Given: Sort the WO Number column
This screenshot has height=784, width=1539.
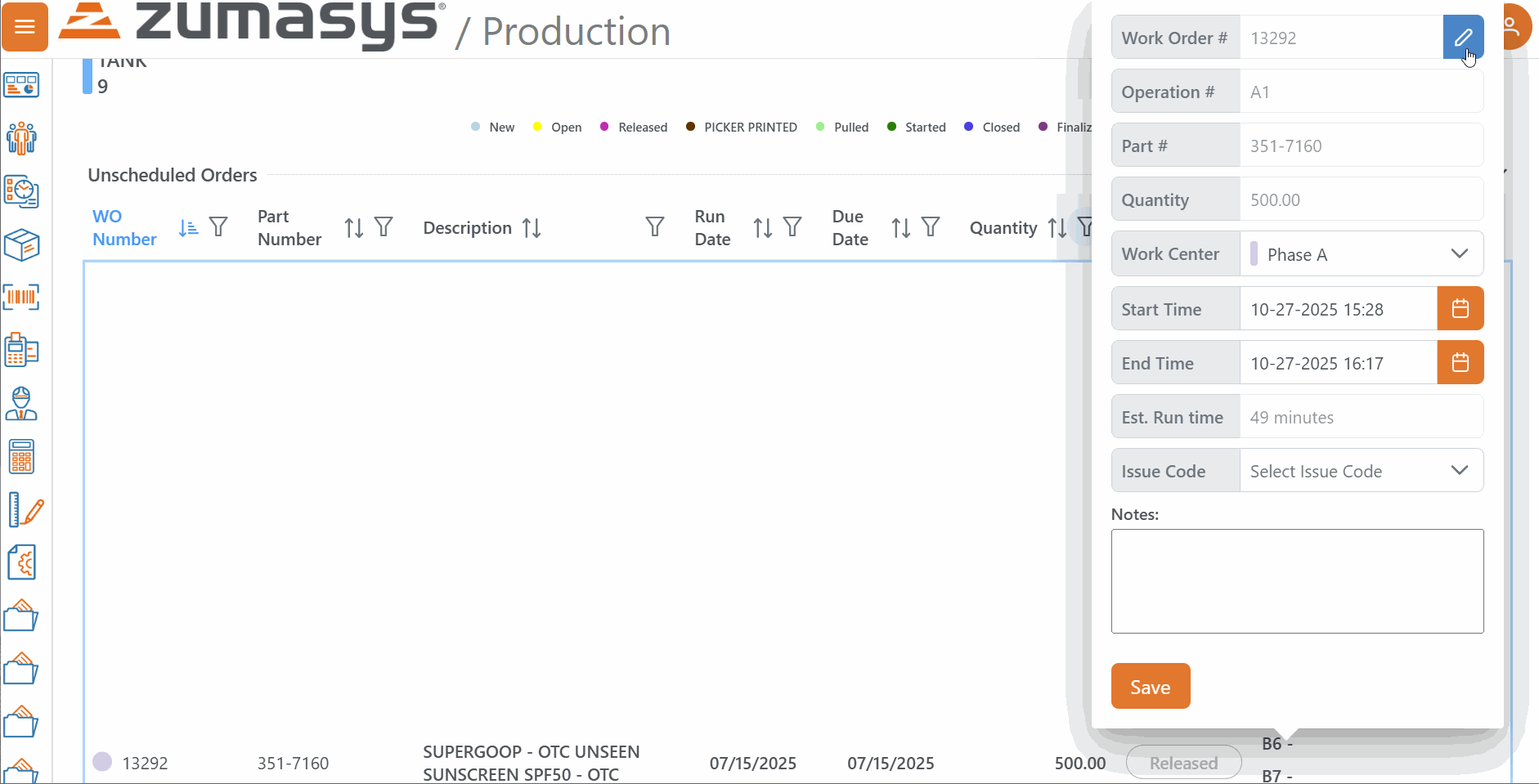Looking at the screenshot, I should (186, 227).
